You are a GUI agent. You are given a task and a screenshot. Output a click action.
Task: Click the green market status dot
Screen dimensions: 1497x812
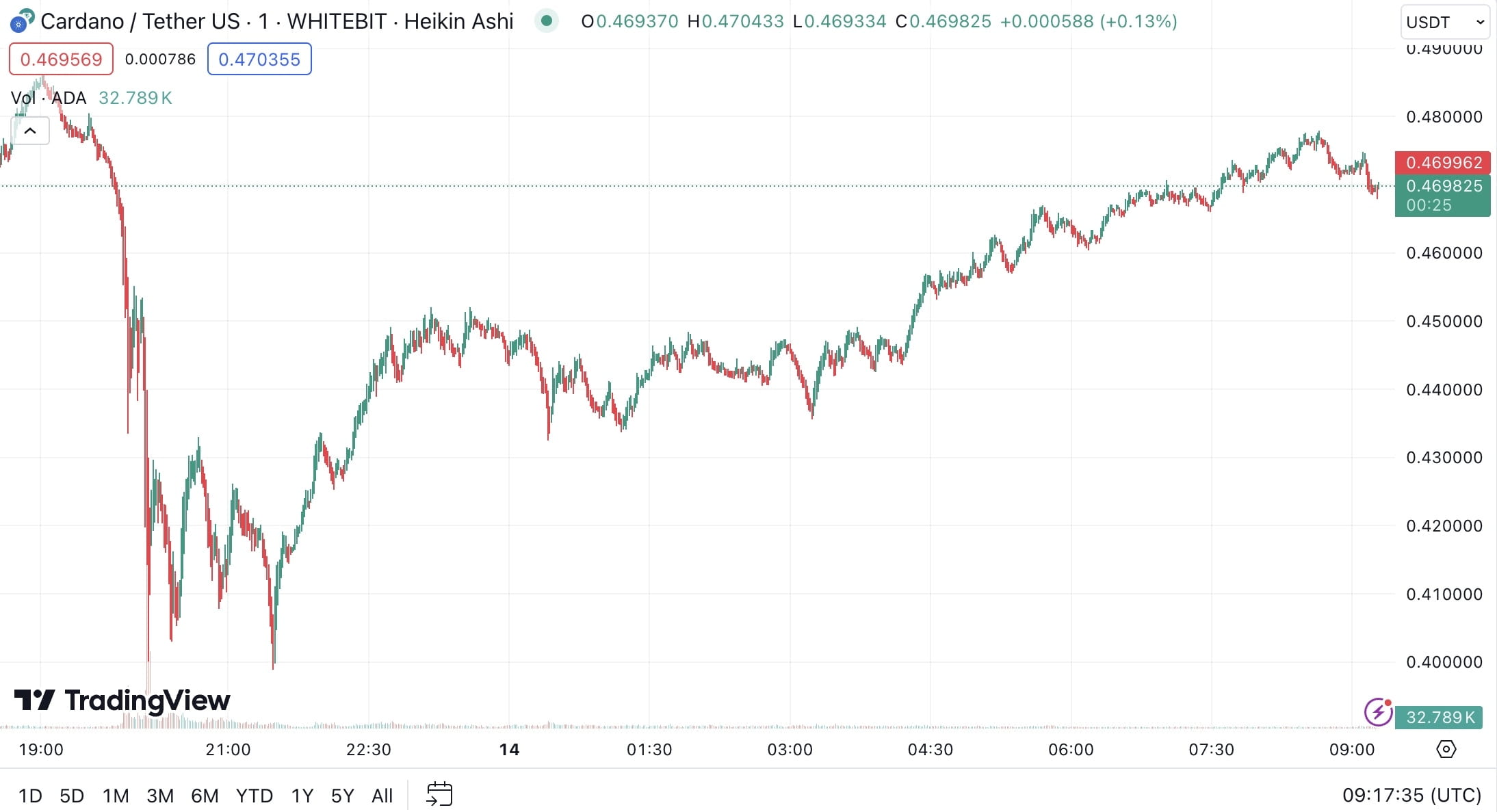tap(548, 21)
